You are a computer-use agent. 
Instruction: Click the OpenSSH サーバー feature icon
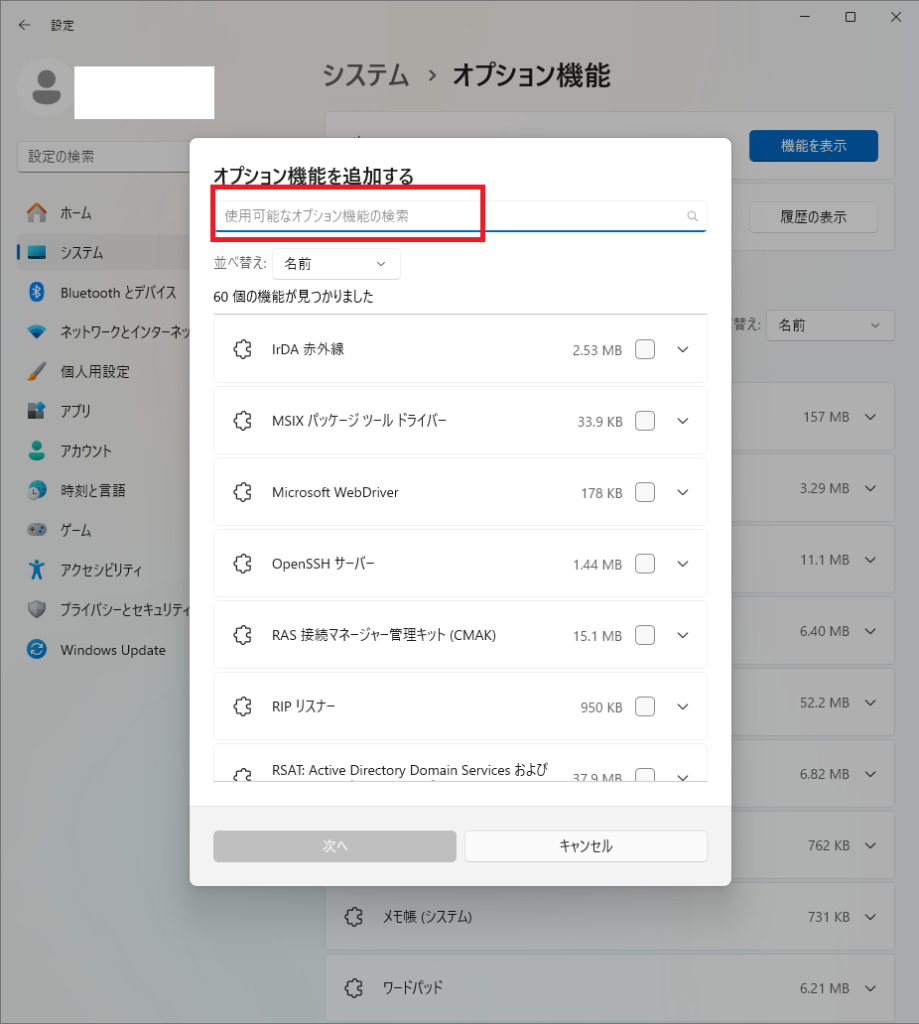pyautogui.click(x=242, y=564)
